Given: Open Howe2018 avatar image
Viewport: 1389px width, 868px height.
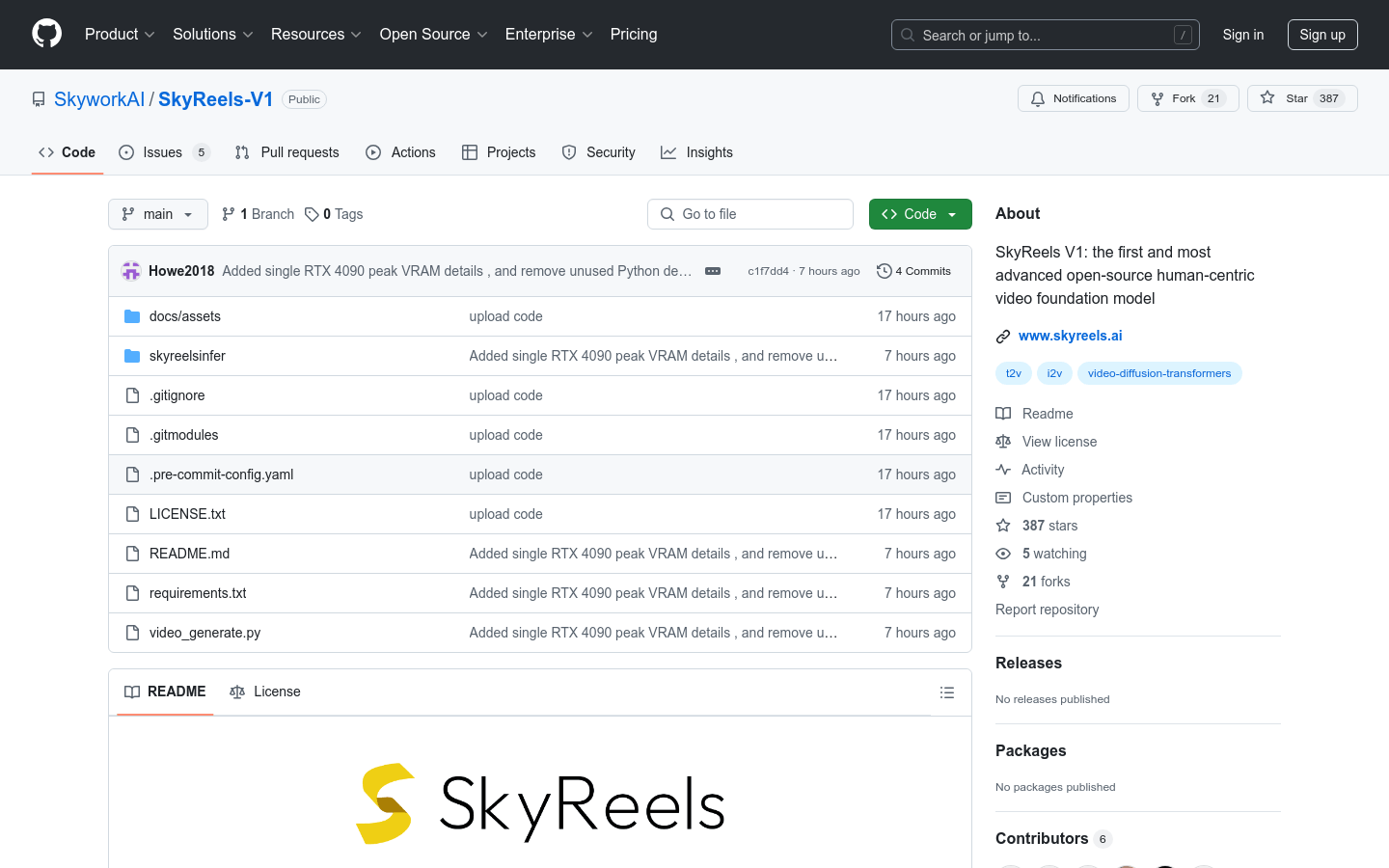Looking at the screenshot, I should (x=131, y=271).
